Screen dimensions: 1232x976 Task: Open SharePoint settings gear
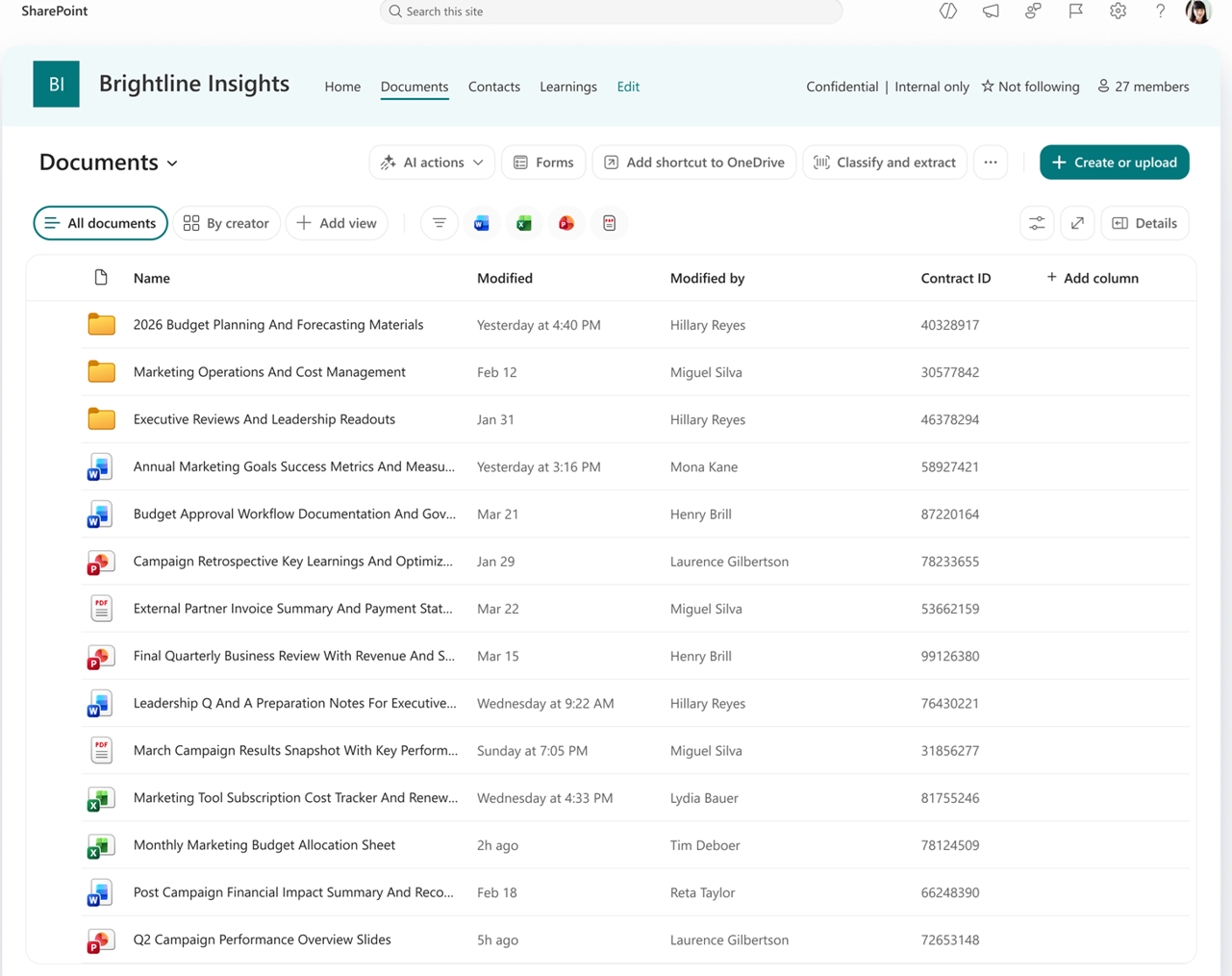point(1118,12)
